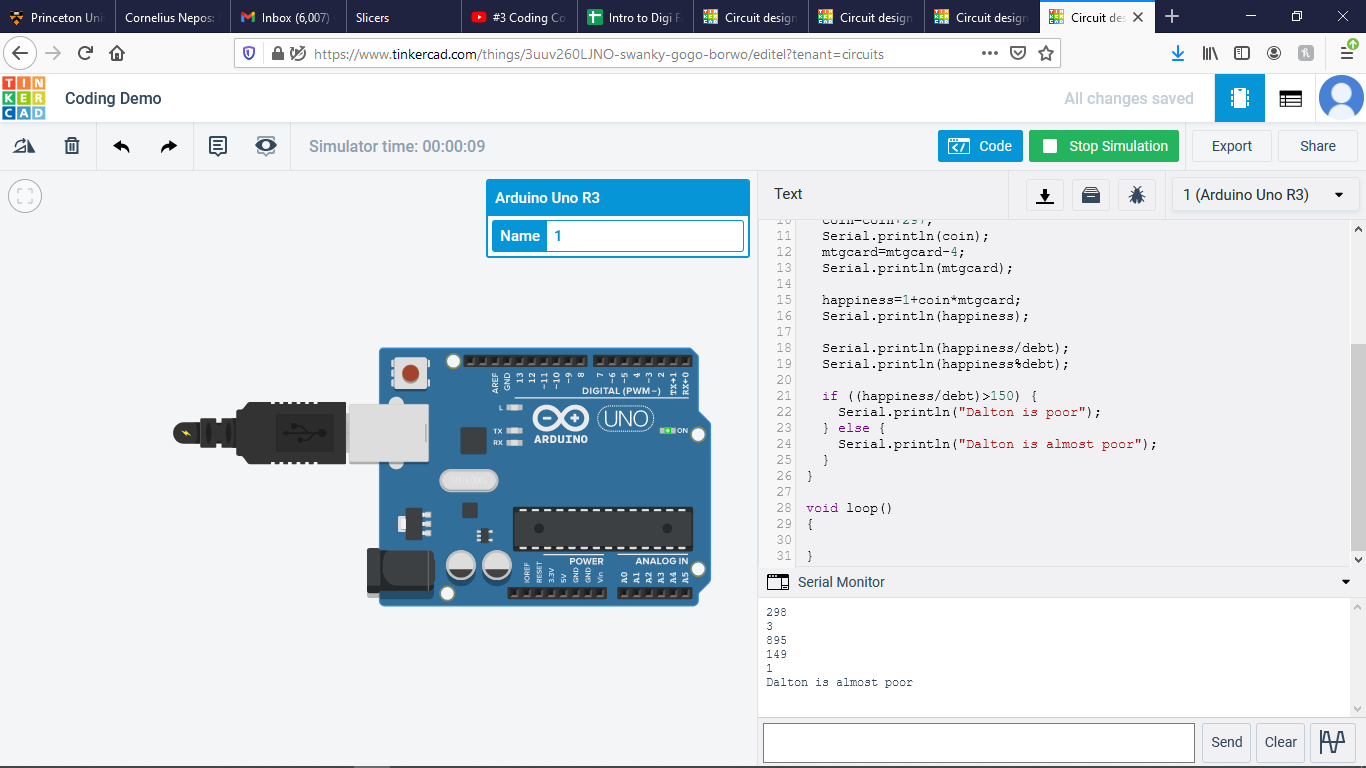Switch to the Slicers tab
This screenshot has width=1366, height=768.
pos(403,17)
